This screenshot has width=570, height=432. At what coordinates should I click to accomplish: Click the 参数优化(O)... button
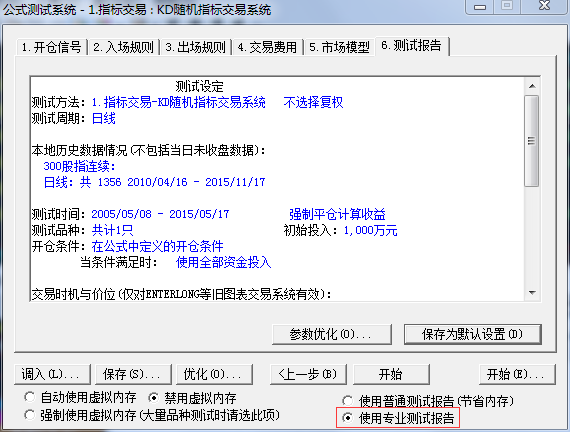click(x=331, y=334)
